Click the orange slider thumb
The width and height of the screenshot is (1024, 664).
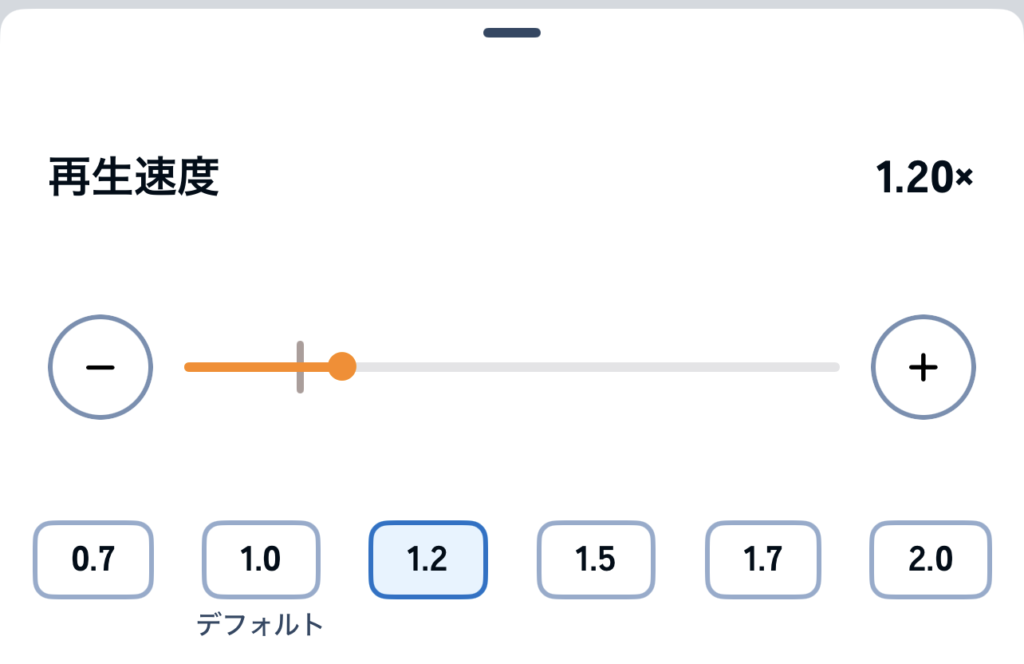(342, 366)
